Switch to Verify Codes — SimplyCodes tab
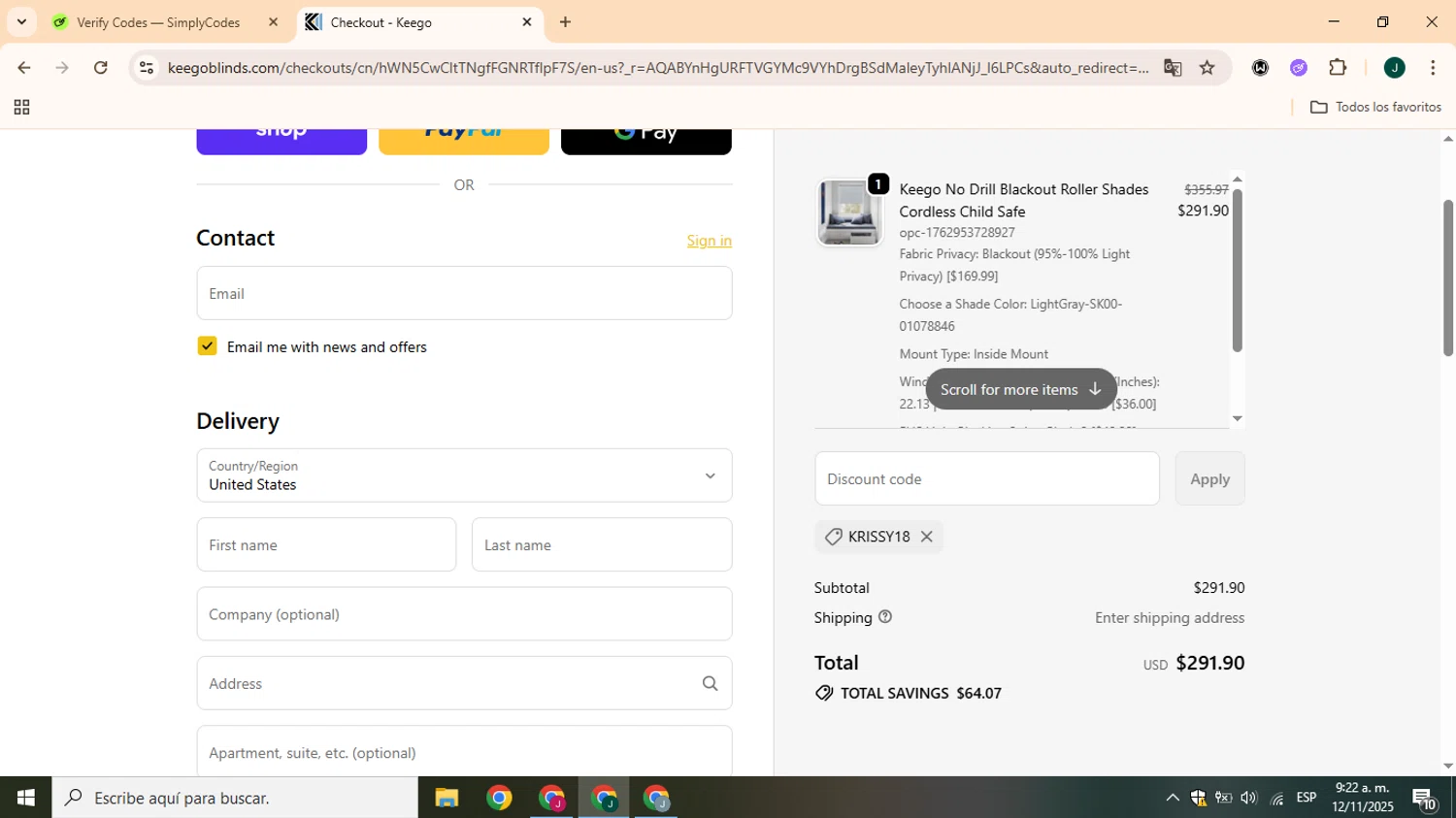The width and height of the screenshot is (1456, 818). coord(158,21)
